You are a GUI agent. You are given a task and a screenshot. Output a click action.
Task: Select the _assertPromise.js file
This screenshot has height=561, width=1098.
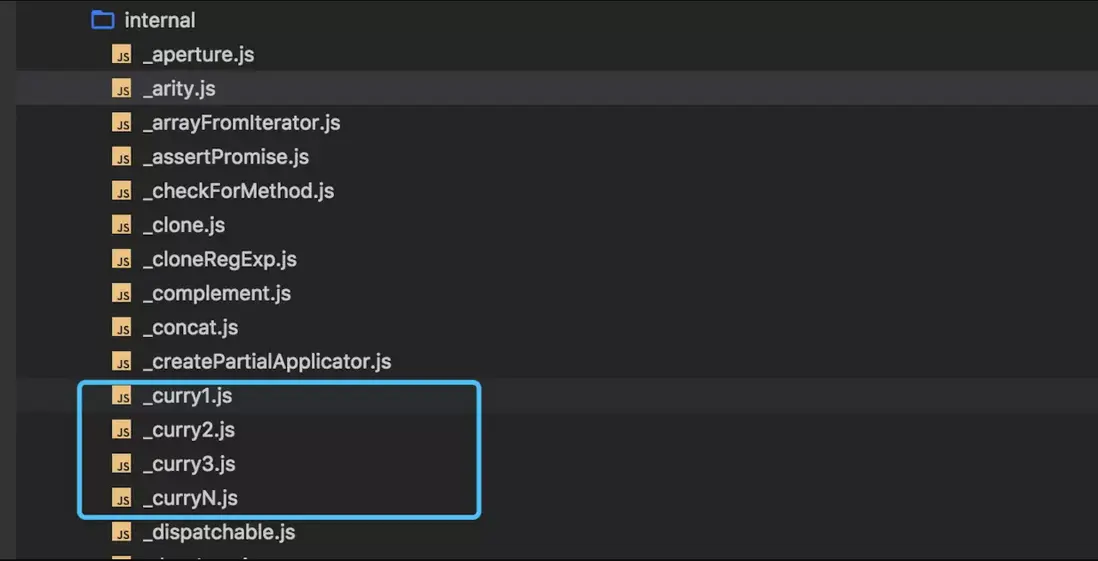coord(225,157)
